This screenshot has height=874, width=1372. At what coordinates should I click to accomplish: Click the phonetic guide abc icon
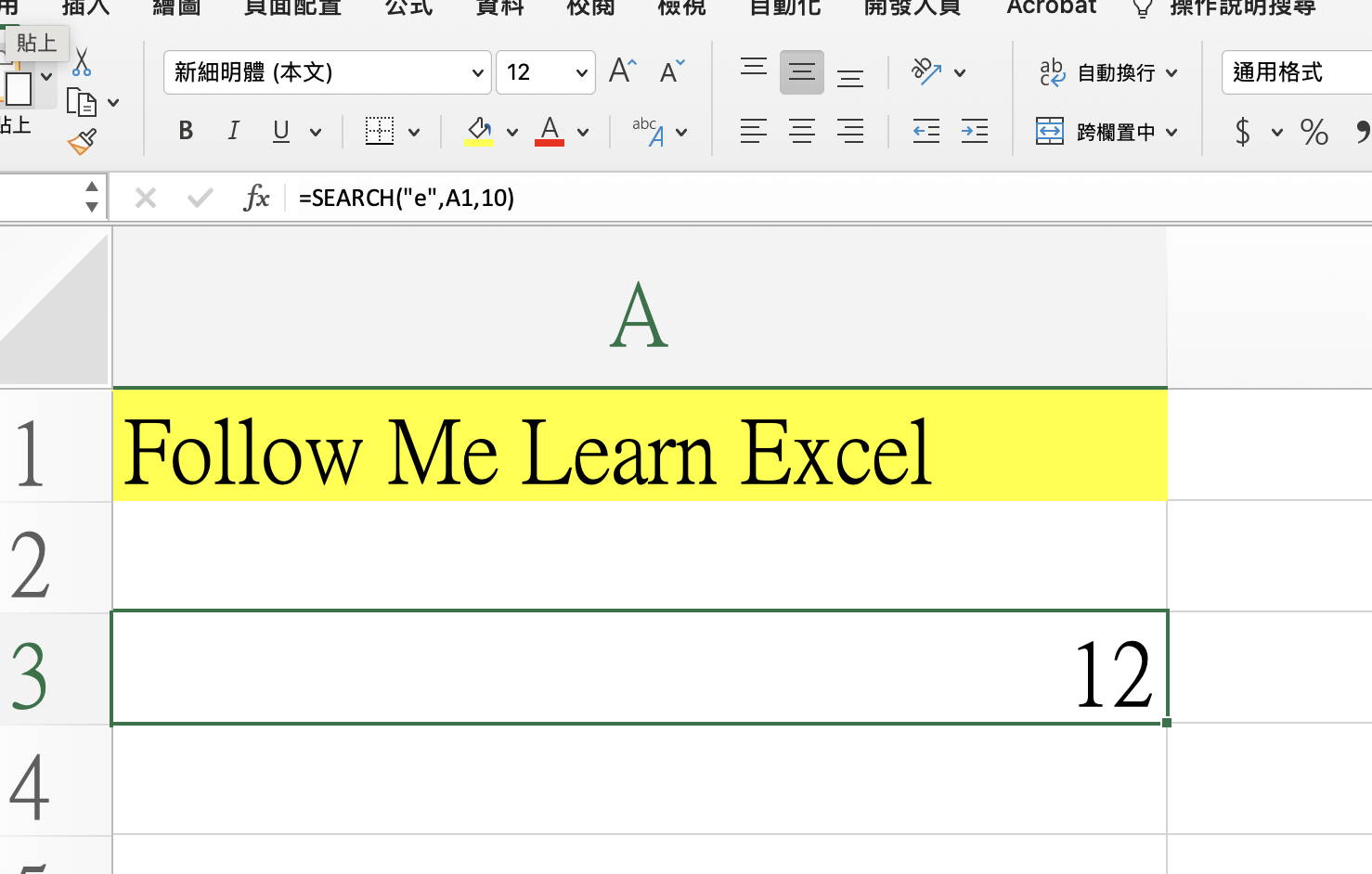[x=648, y=131]
